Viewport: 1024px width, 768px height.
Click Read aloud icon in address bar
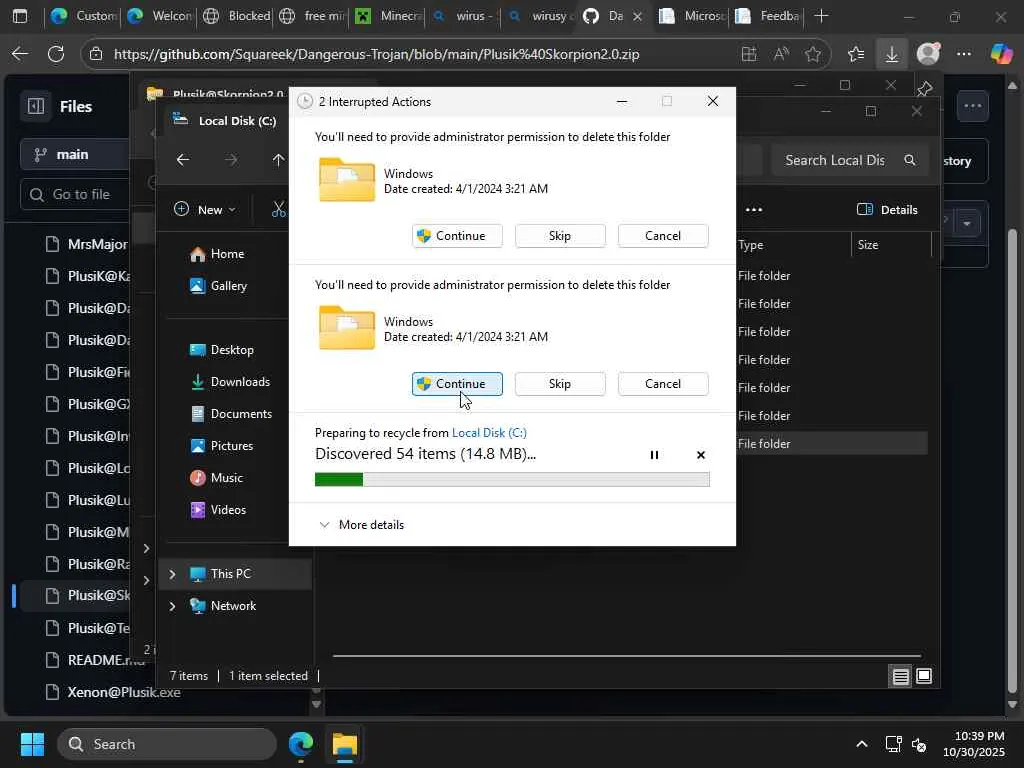click(x=781, y=54)
